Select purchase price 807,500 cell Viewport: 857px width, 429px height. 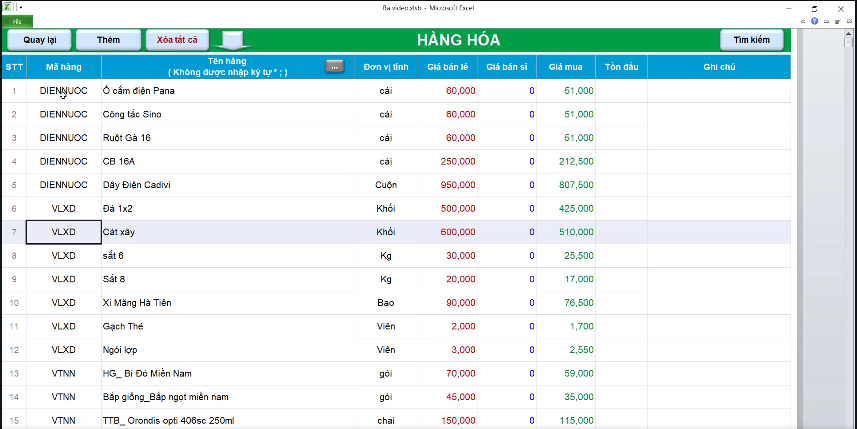point(566,185)
